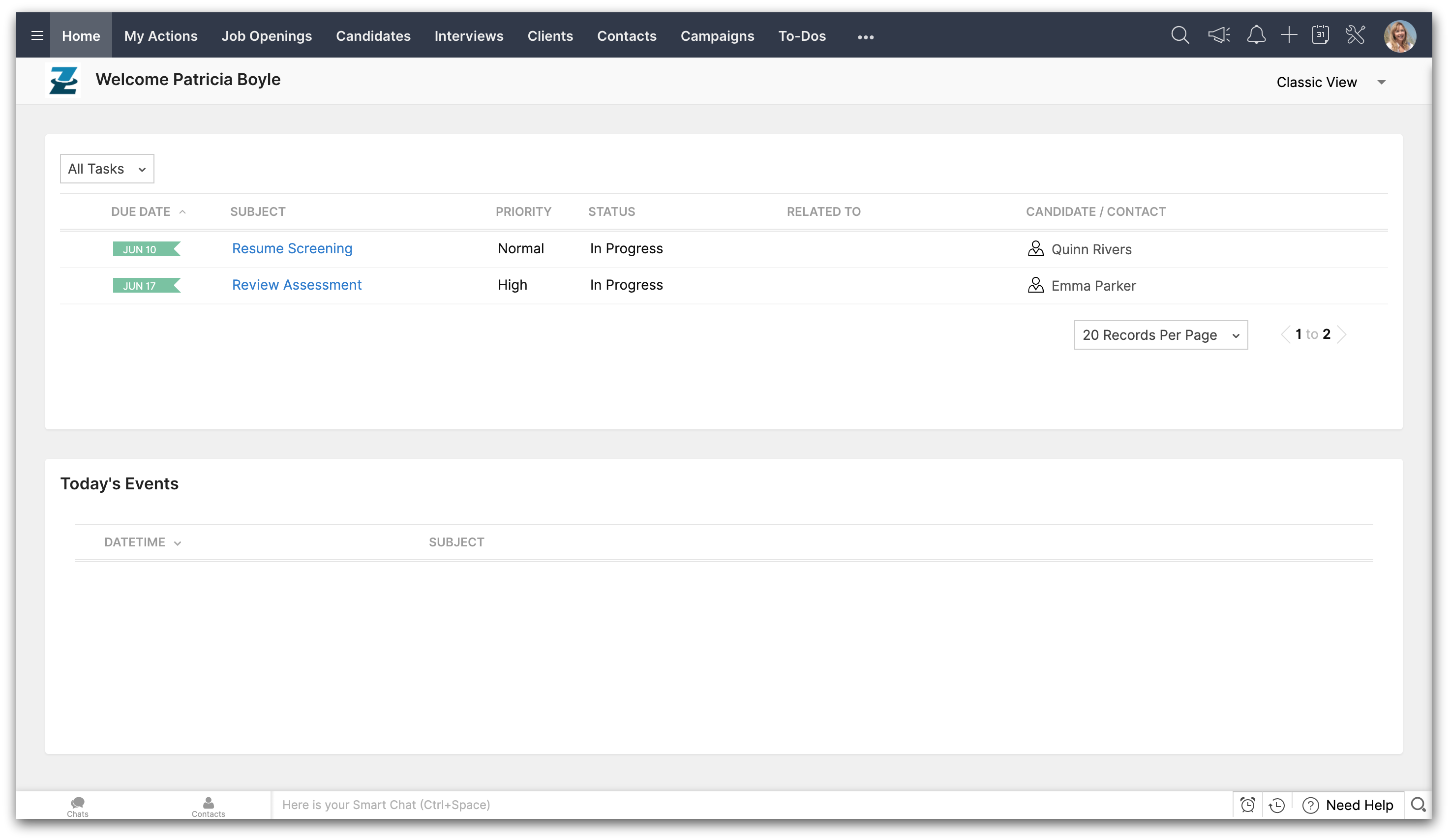Open the recent items clock icon

[1277, 805]
